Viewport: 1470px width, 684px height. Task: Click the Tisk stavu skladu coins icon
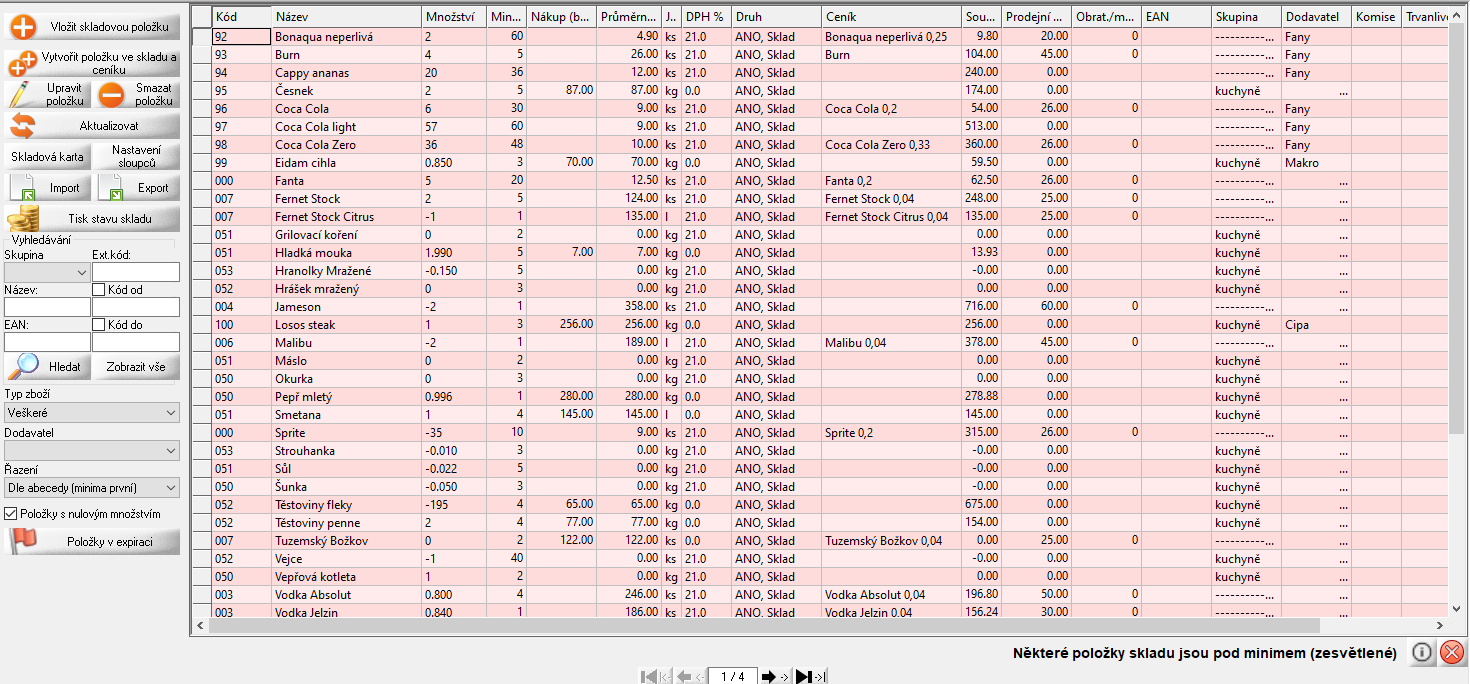(x=22, y=219)
